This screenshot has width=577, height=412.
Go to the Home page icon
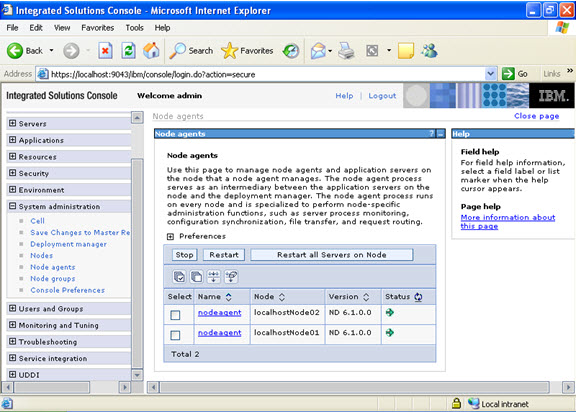coord(151,51)
